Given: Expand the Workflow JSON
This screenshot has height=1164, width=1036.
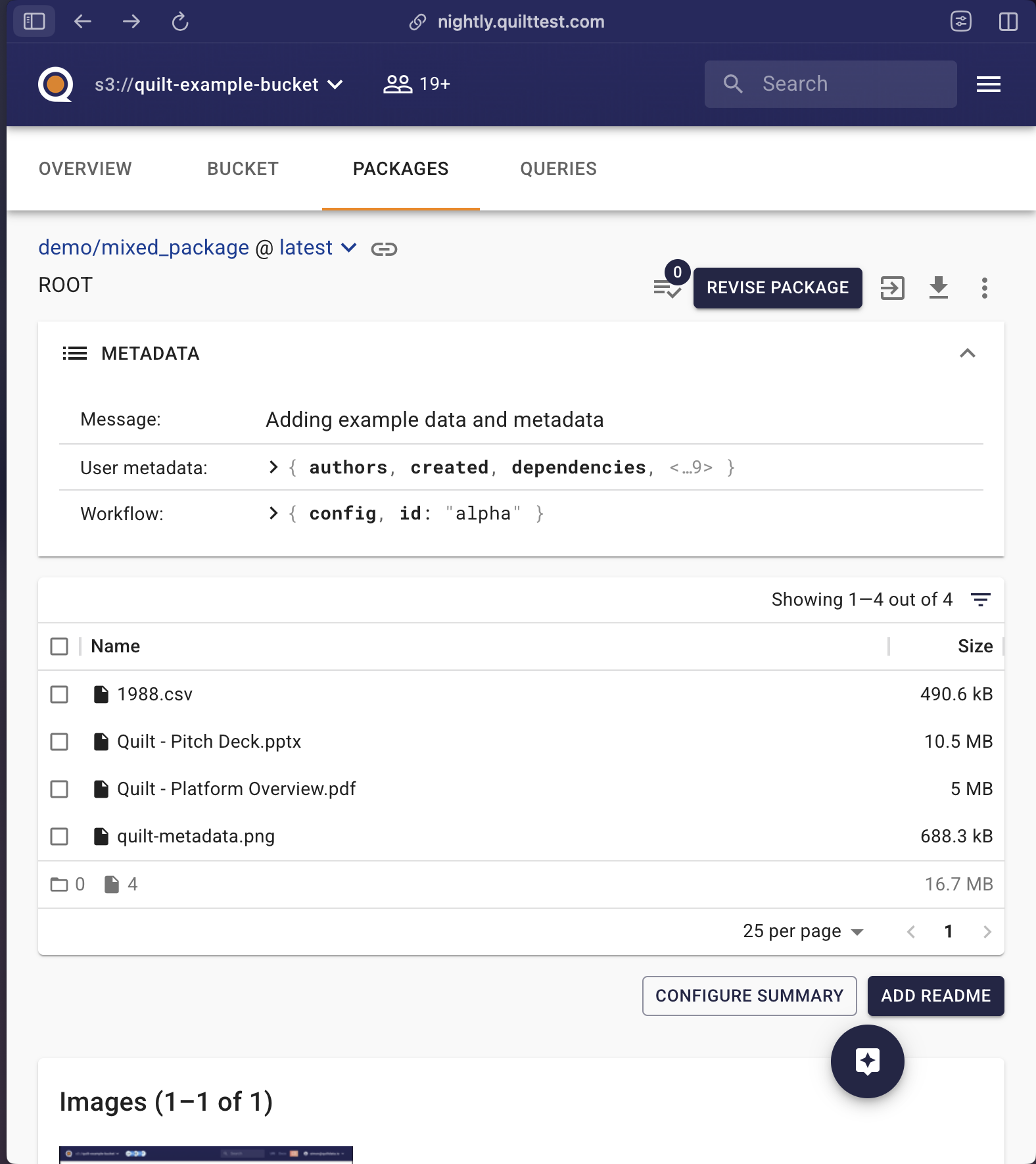Looking at the screenshot, I should (x=273, y=514).
